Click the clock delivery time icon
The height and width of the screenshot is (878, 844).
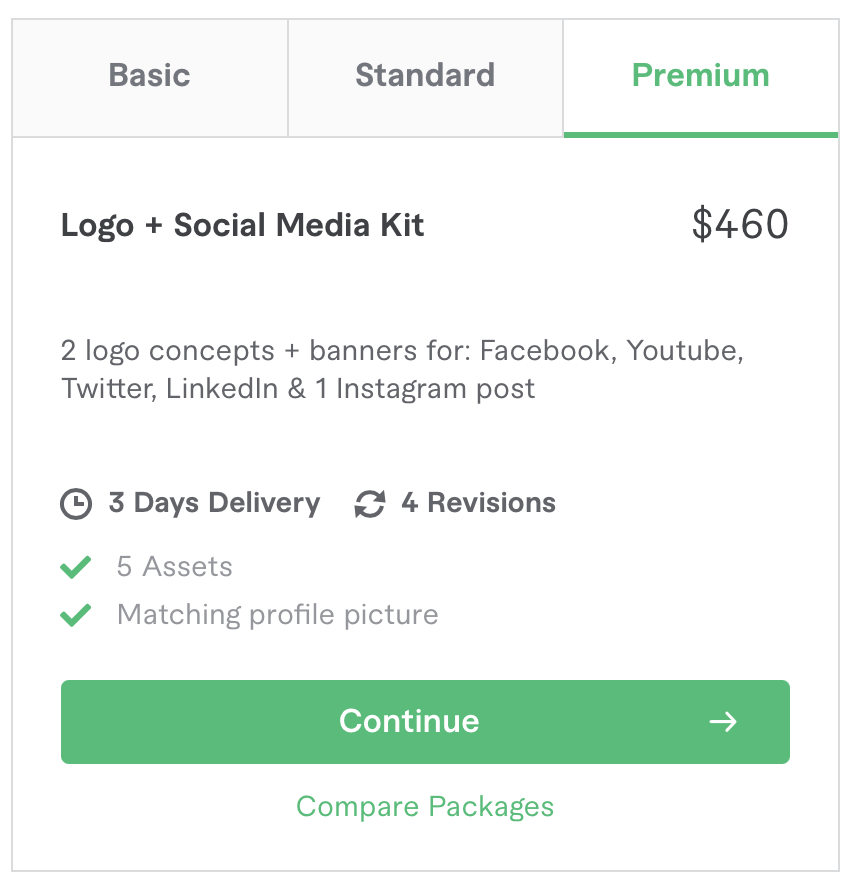click(x=76, y=504)
